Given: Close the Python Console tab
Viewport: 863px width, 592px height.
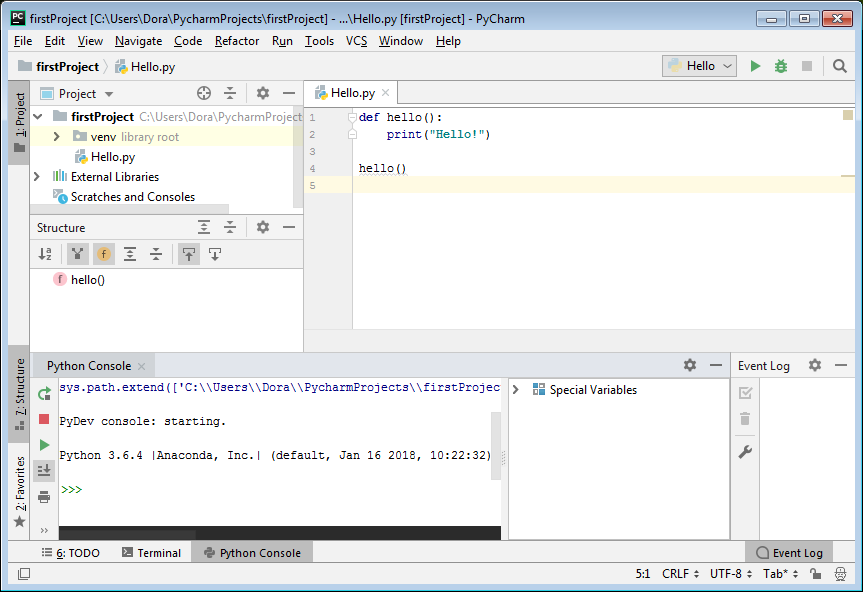Looking at the screenshot, I should coord(141,366).
